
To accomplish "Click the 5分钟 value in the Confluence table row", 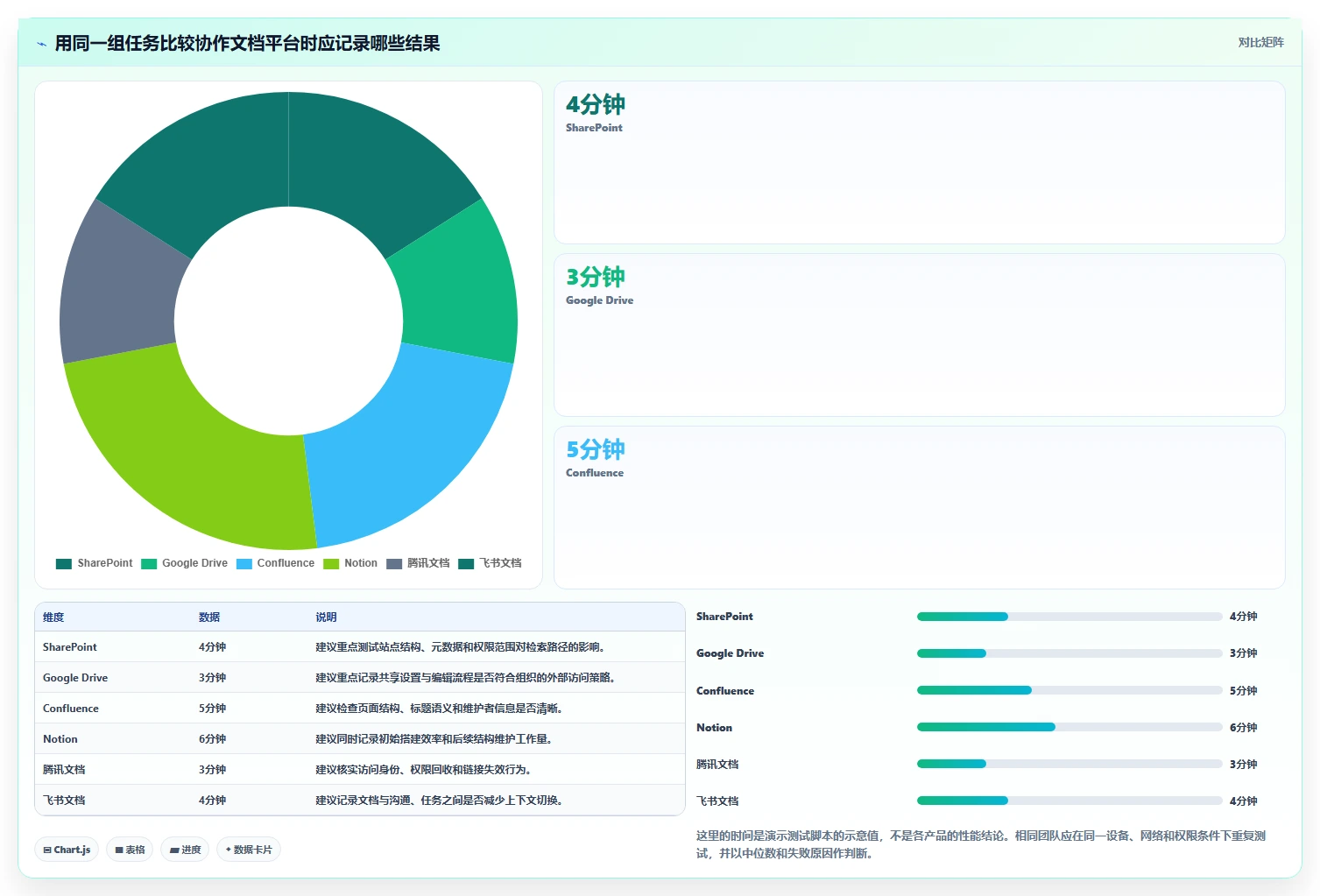I will 212,709.
